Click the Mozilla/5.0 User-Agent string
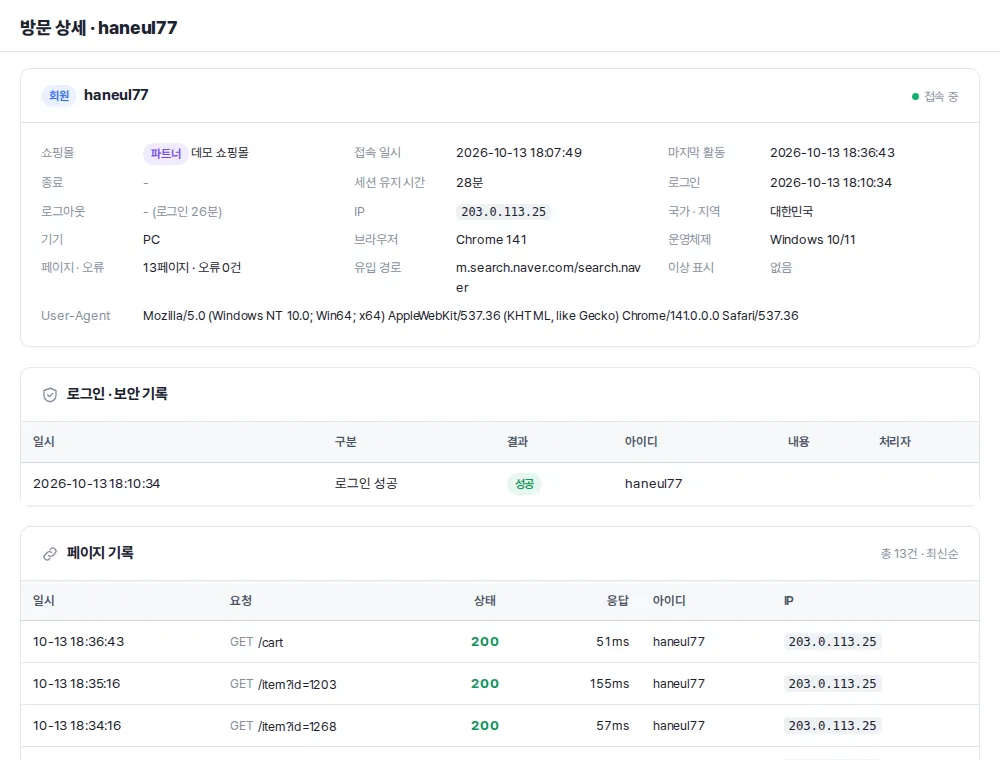The height and width of the screenshot is (760, 1000). [x=471, y=316]
